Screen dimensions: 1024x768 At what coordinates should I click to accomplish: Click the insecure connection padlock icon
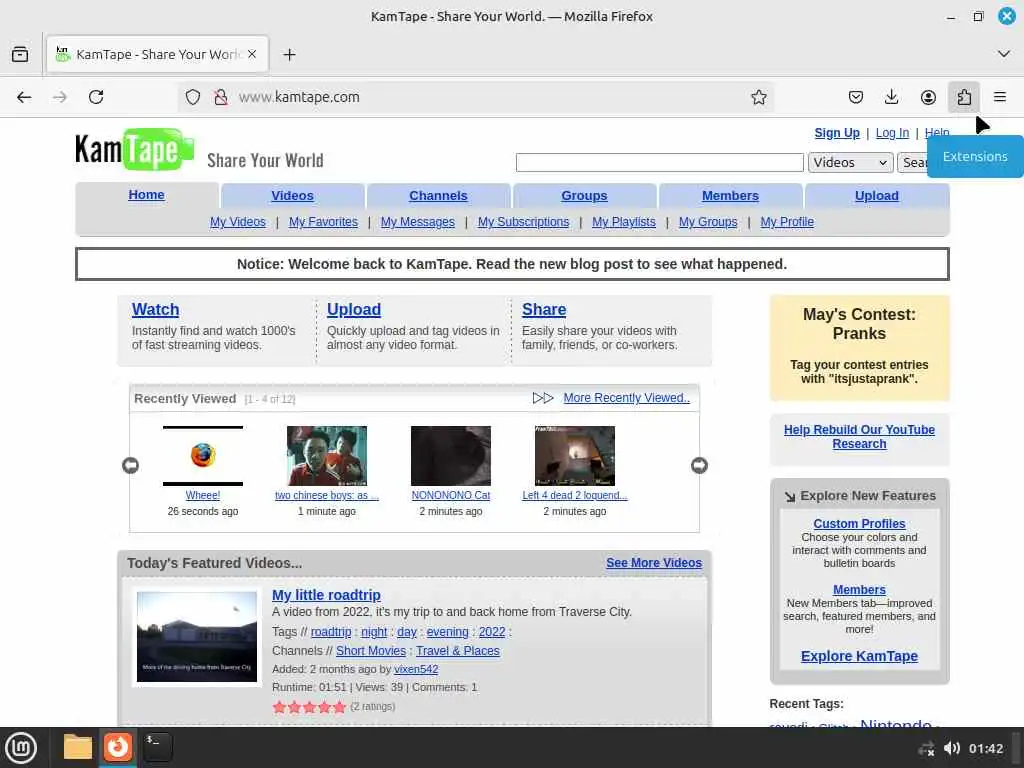221,97
